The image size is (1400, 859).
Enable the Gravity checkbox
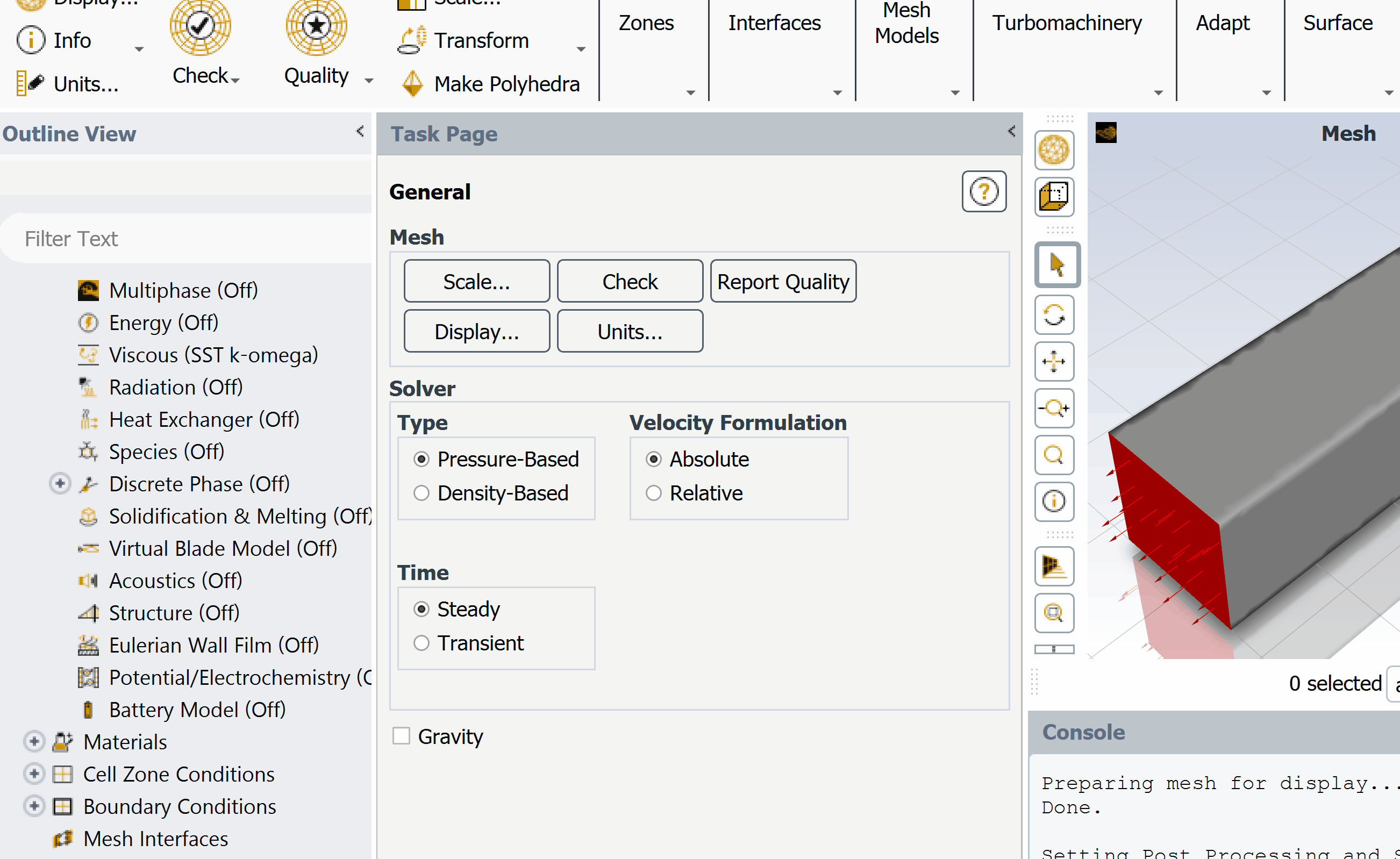tap(401, 736)
